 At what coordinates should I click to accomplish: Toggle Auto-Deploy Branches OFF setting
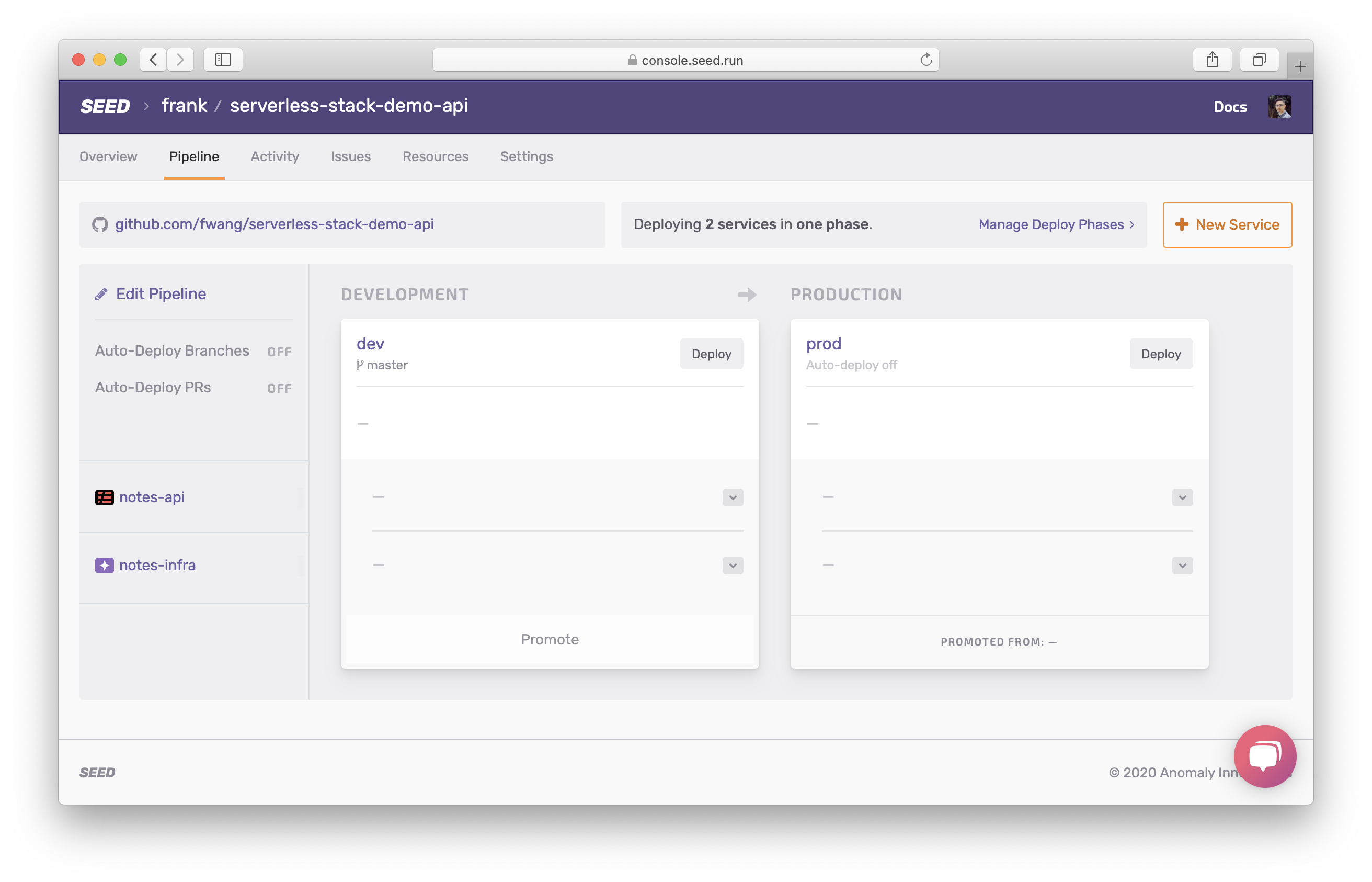point(279,352)
